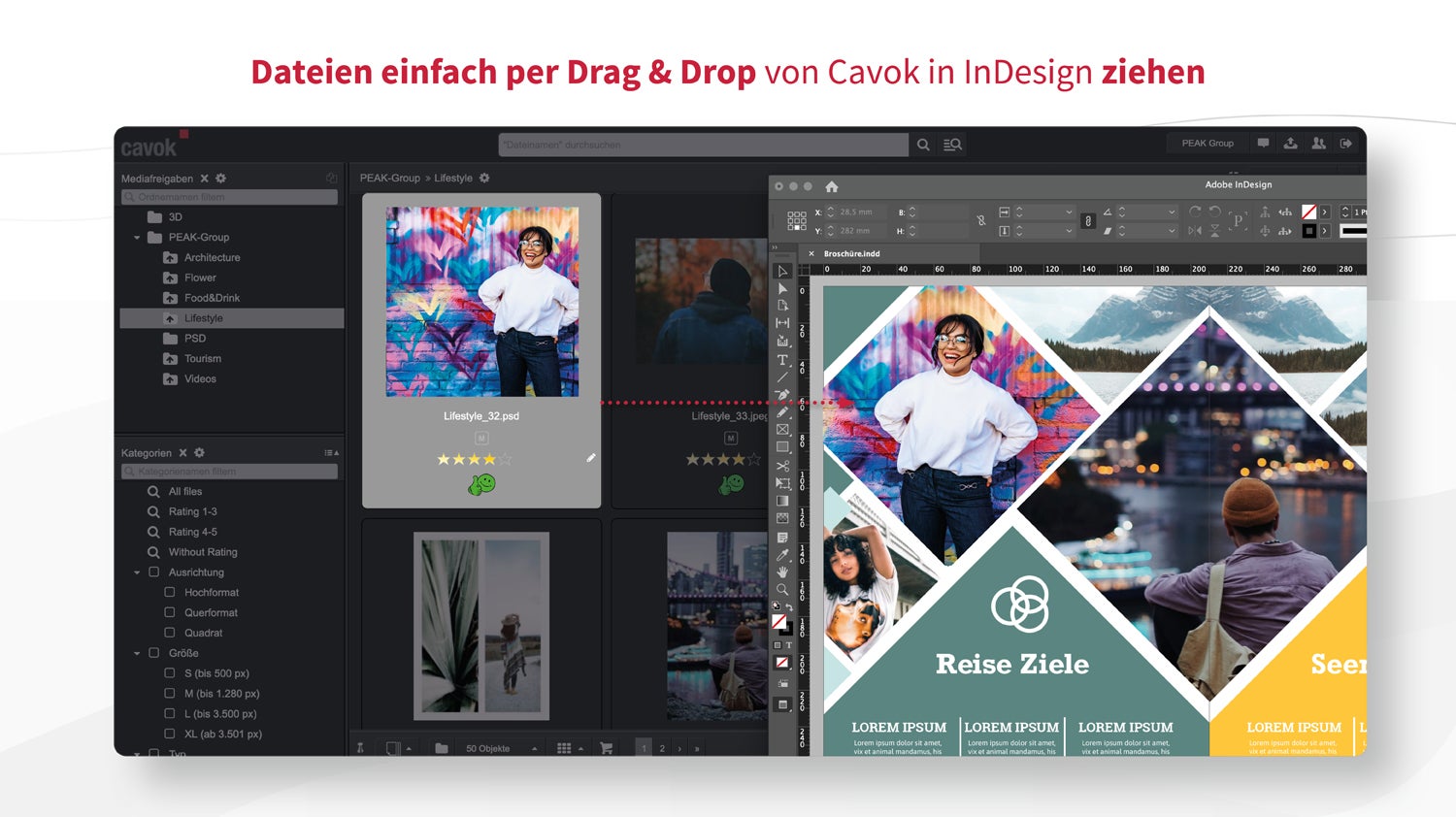Click the rotate 90° clockwise icon

(x=1195, y=212)
